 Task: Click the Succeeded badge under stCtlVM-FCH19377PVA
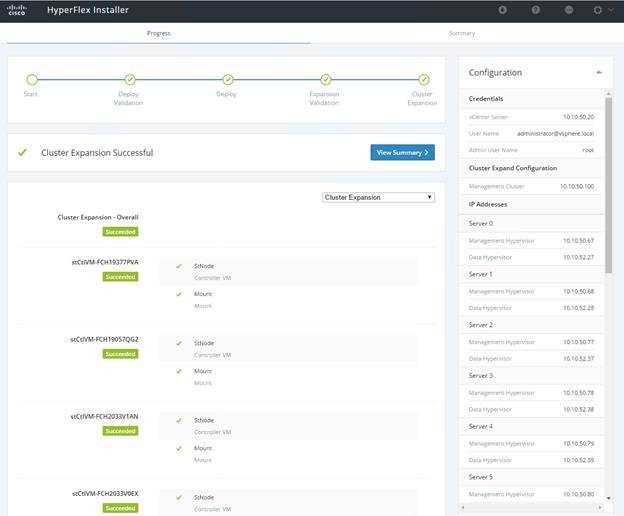pyautogui.click(x=120, y=277)
